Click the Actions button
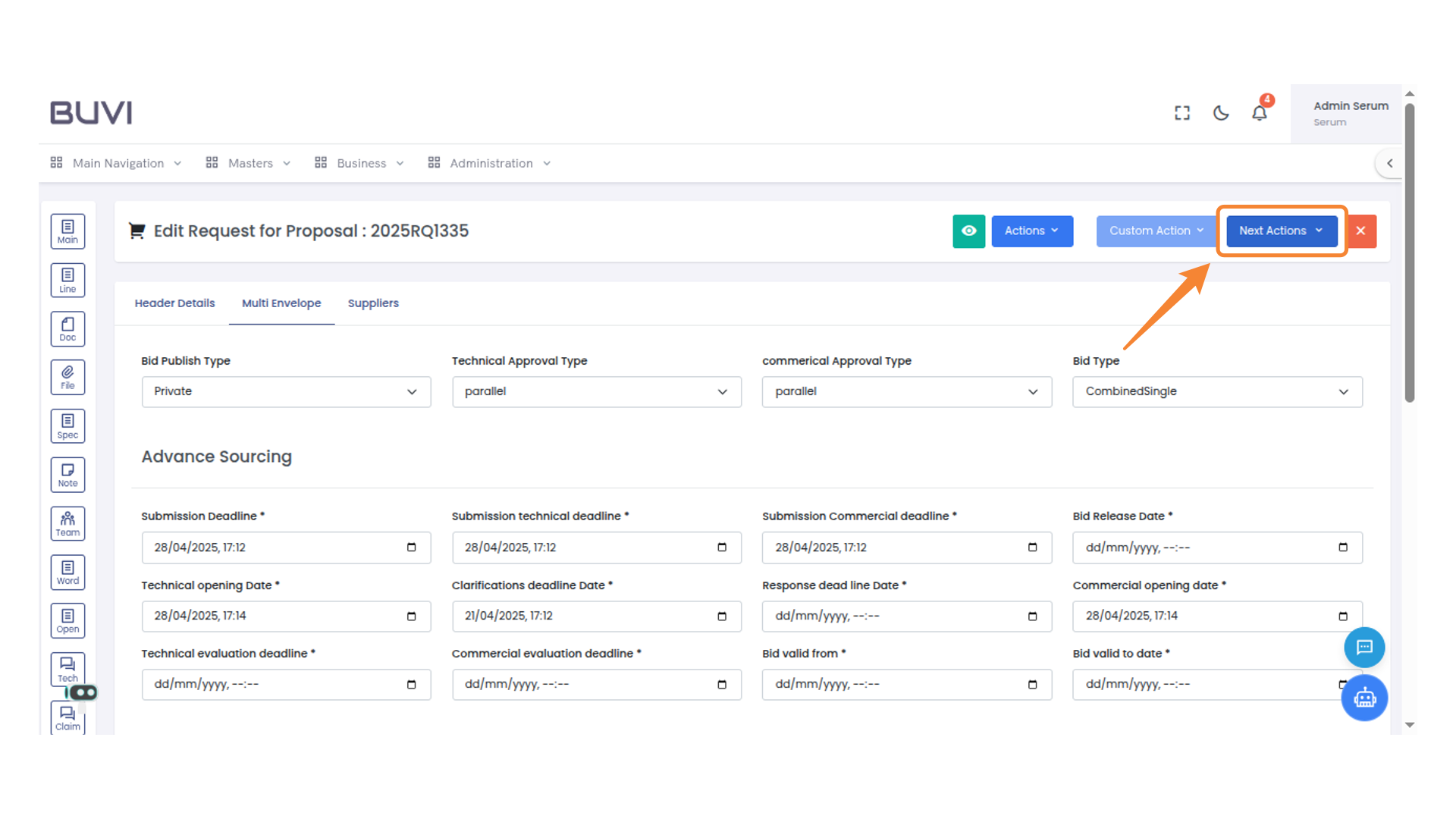The width and height of the screenshot is (1456, 819). pyautogui.click(x=1031, y=231)
